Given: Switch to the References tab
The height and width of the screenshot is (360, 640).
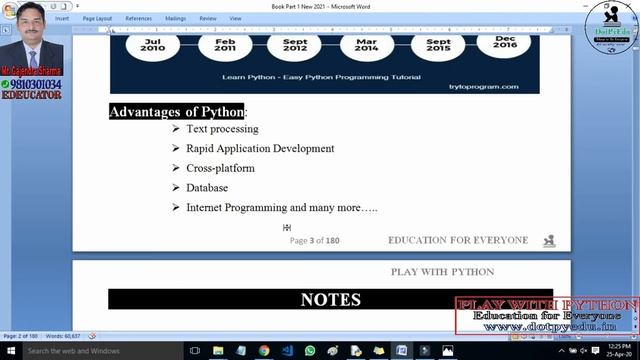Looking at the screenshot, I should coord(138,18).
